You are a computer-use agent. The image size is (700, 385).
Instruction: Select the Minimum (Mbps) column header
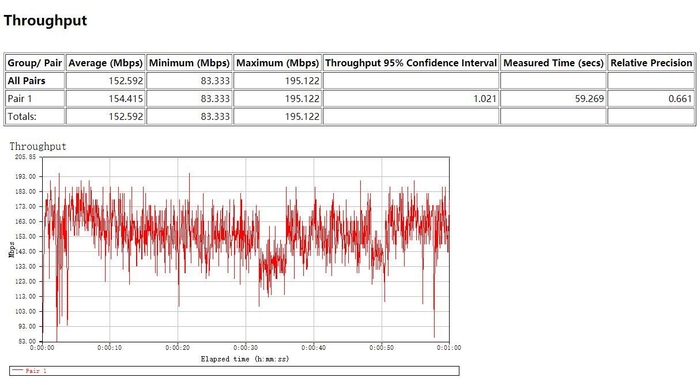[189, 63]
